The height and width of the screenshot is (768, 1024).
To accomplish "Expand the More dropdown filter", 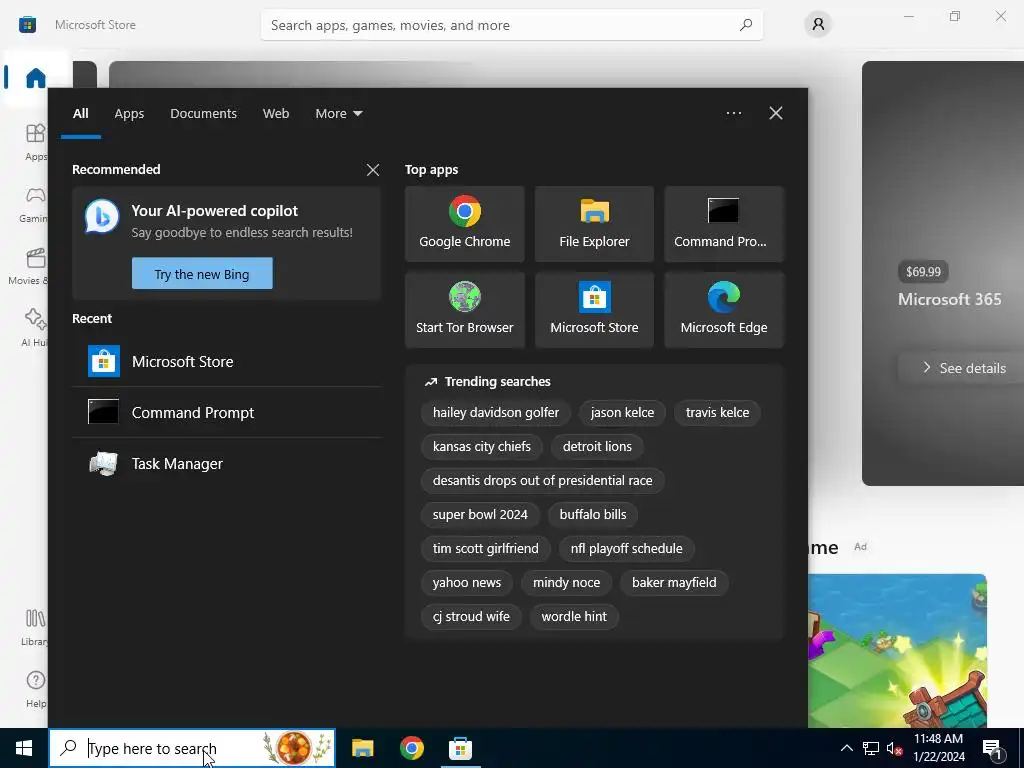I will coord(338,114).
